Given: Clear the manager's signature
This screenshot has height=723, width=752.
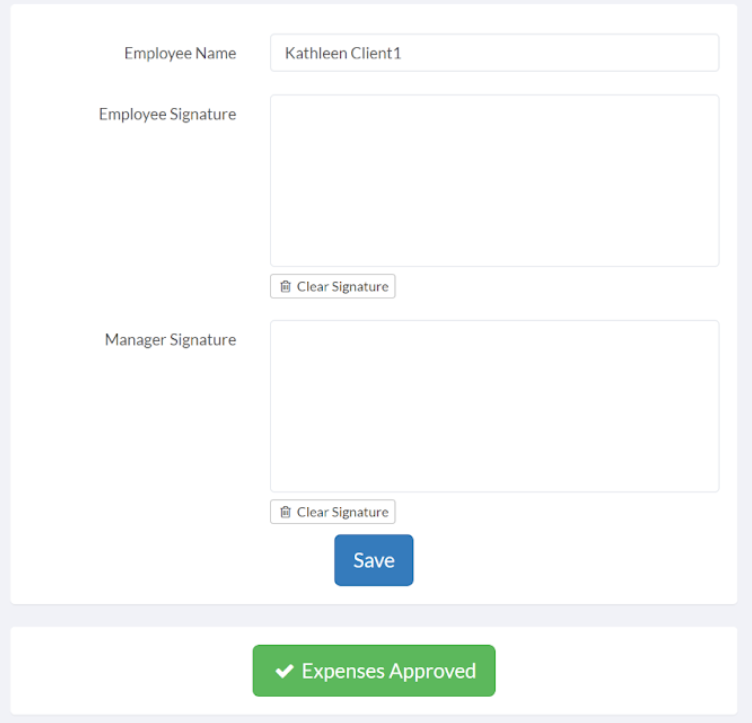Looking at the screenshot, I should [x=332, y=512].
